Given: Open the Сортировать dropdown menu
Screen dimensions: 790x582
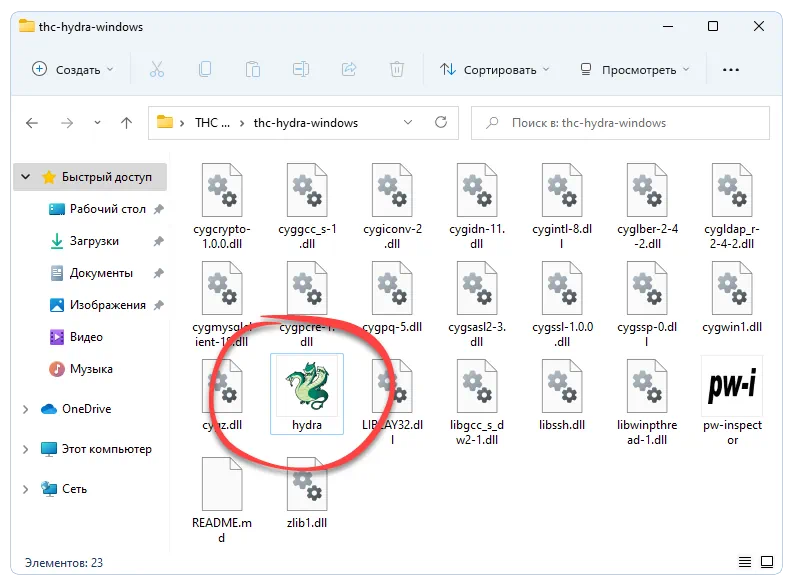Looking at the screenshot, I should [494, 70].
